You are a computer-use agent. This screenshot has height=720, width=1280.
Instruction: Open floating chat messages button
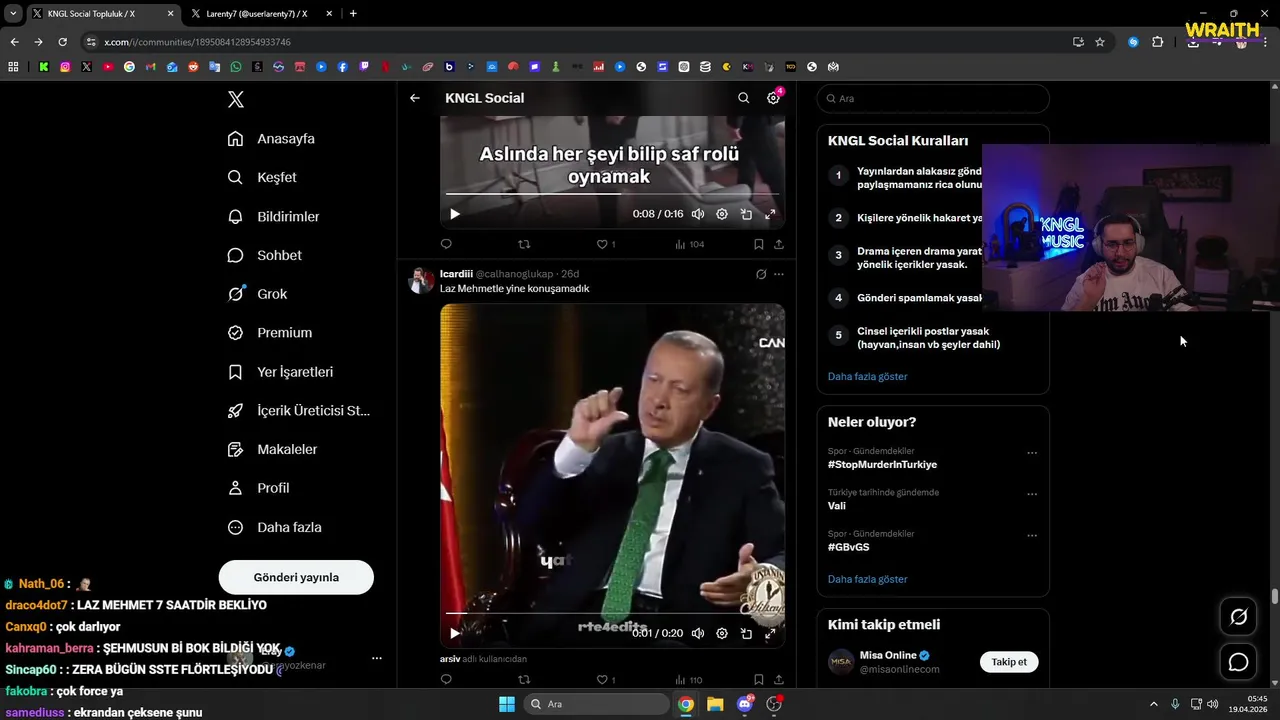pyautogui.click(x=1238, y=662)
